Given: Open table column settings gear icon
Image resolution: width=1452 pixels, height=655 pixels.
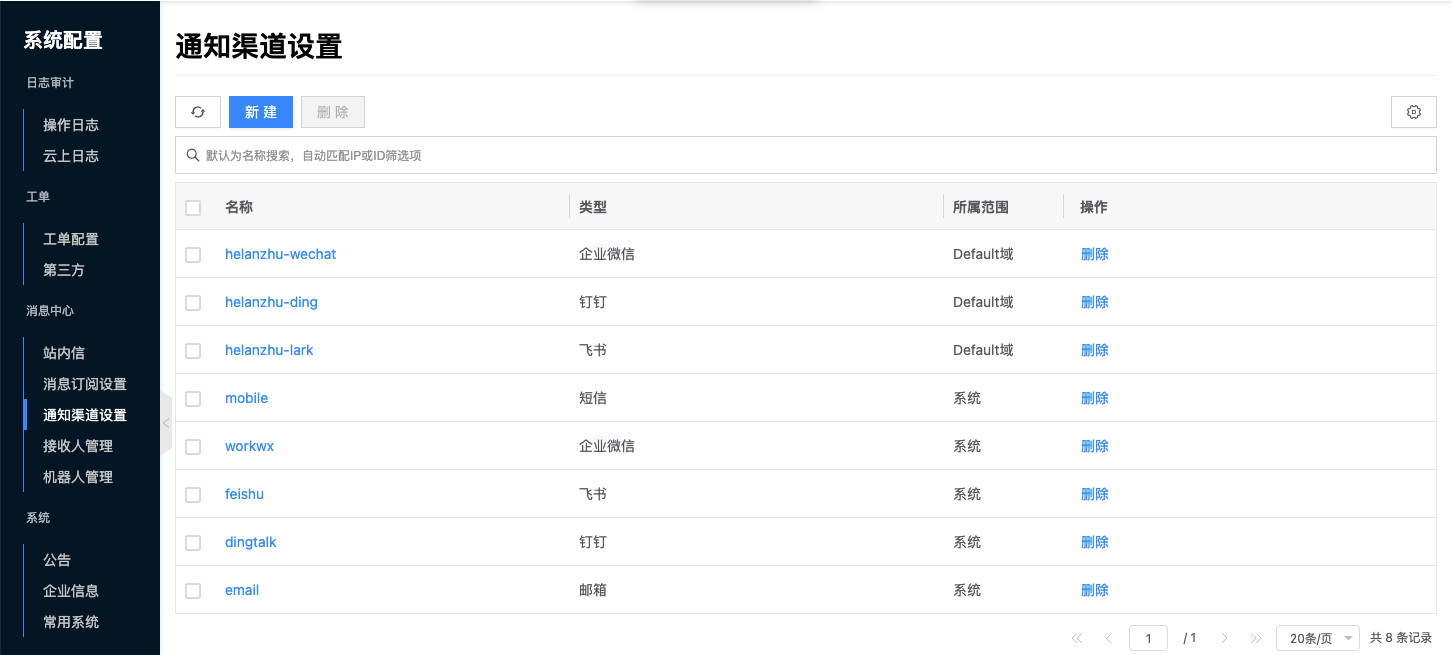Looking at the screenshot, I should (x=1413, y=112).
